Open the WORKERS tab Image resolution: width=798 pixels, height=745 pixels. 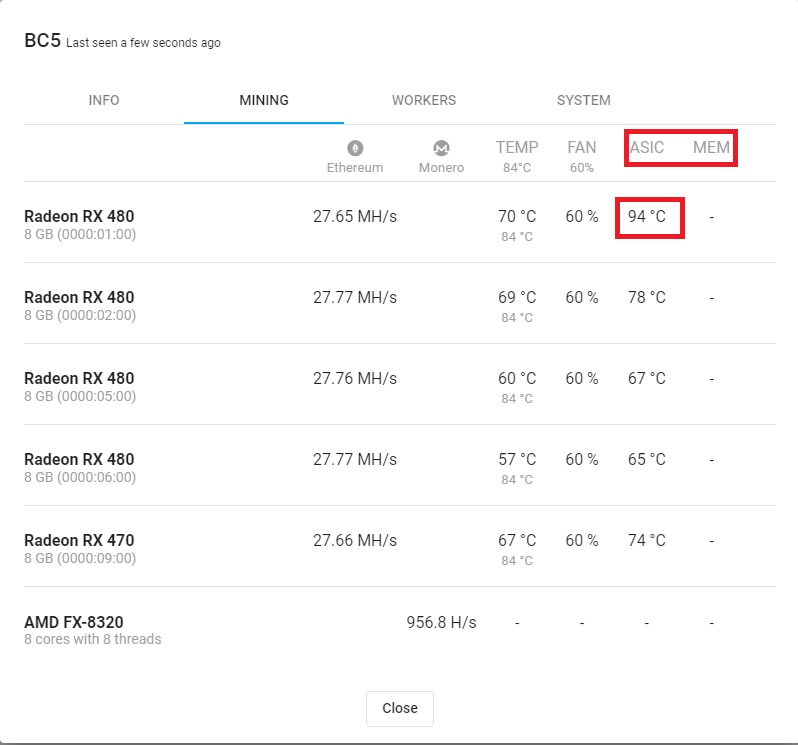[x=424, y=100]
